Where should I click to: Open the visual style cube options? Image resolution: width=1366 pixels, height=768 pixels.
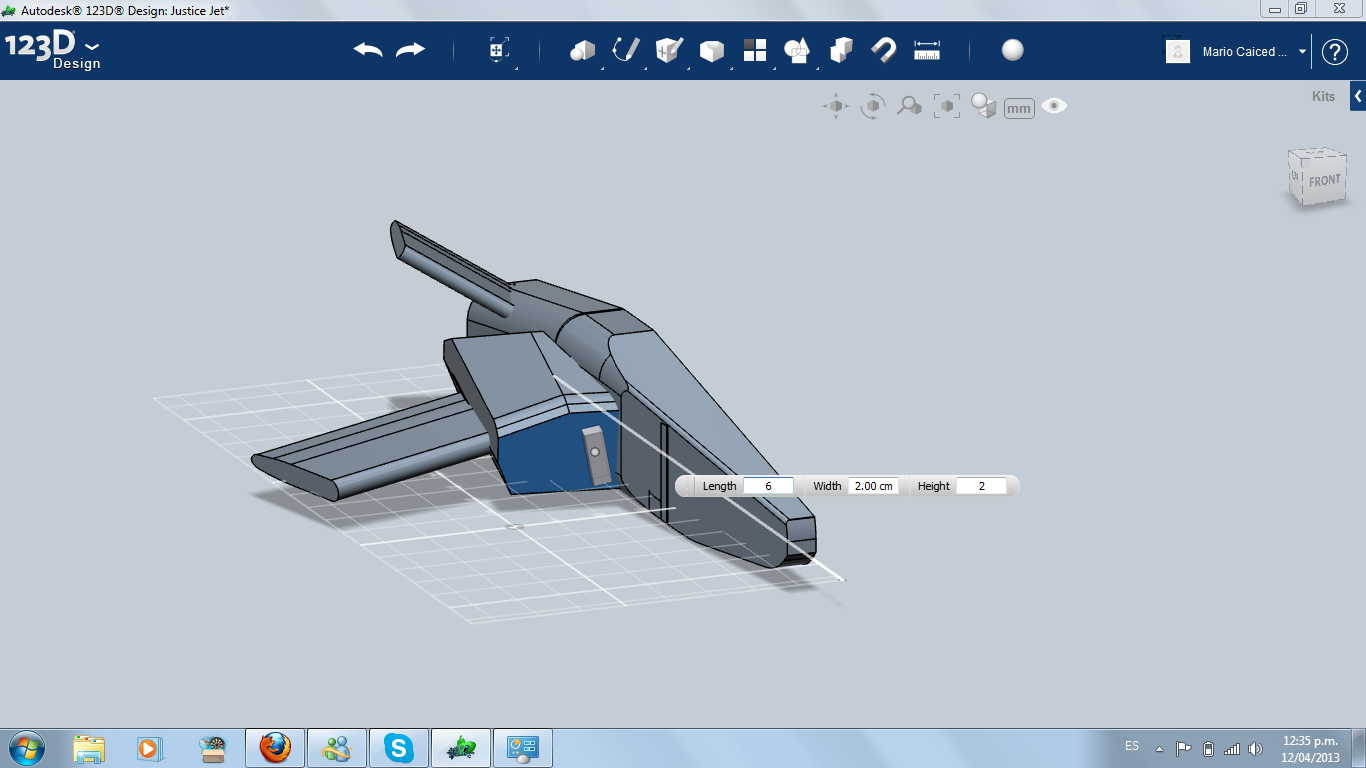point(984,106)
